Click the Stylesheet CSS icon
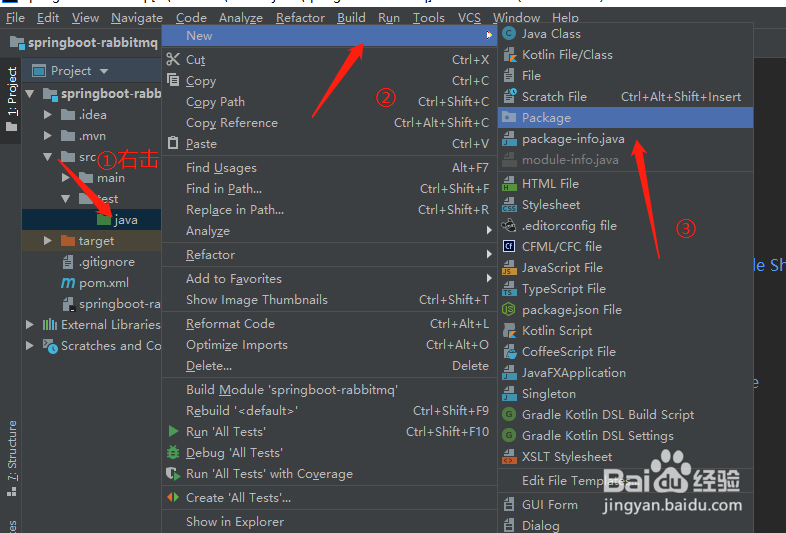 click(509, 205)
